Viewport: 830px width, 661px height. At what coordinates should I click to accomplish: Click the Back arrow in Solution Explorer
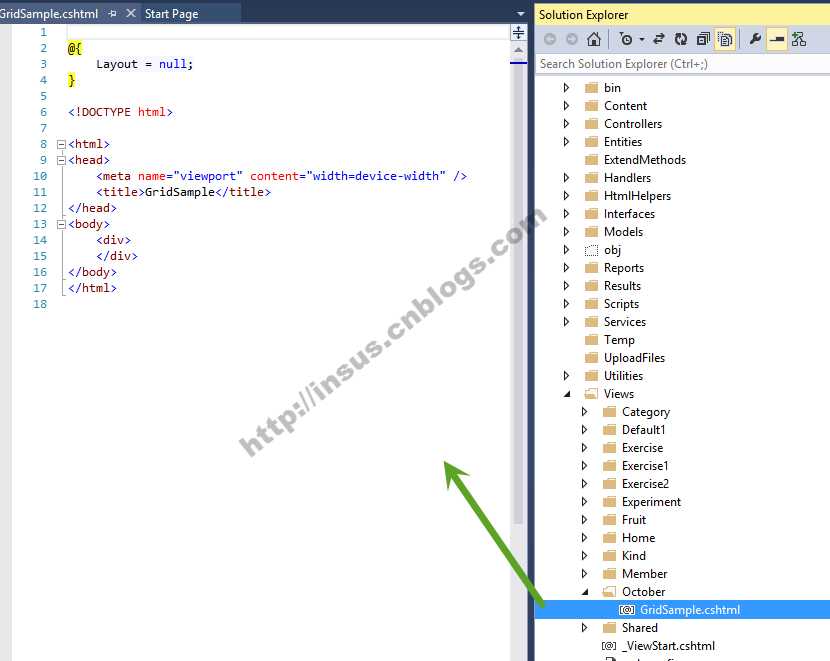[550, 39]
